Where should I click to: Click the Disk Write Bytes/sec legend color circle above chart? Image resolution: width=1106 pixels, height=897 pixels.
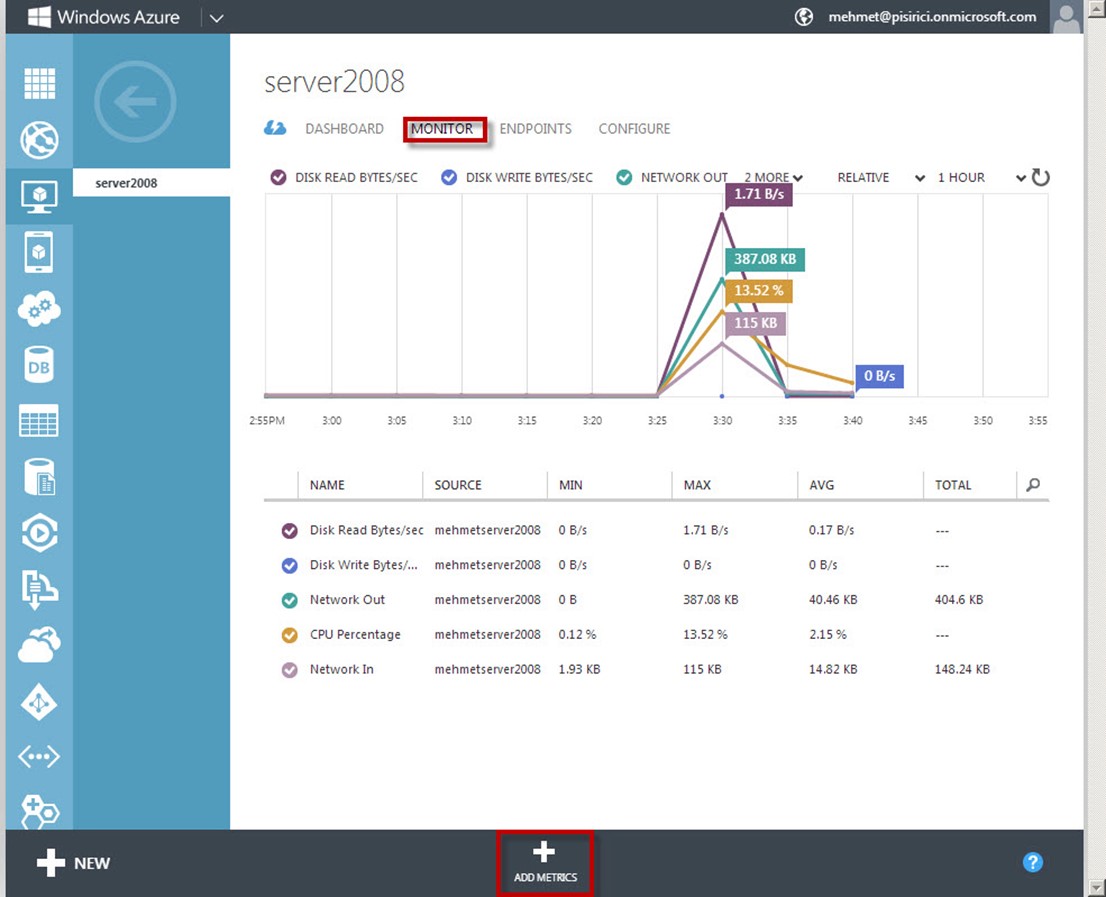(449, 178)
